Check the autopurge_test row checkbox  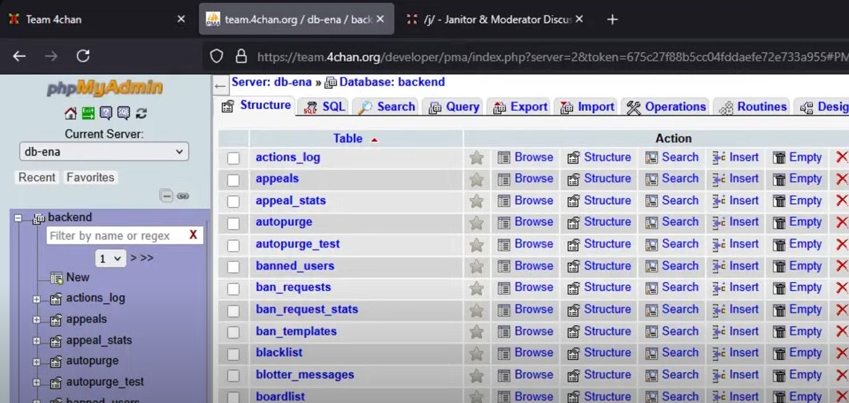[233, 245]
